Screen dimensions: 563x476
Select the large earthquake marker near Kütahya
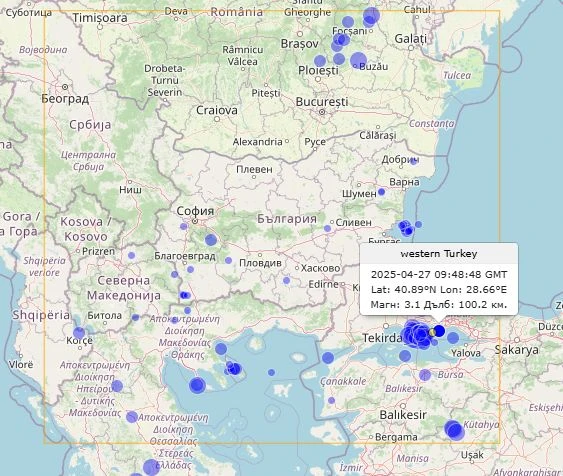click(454, 430)
